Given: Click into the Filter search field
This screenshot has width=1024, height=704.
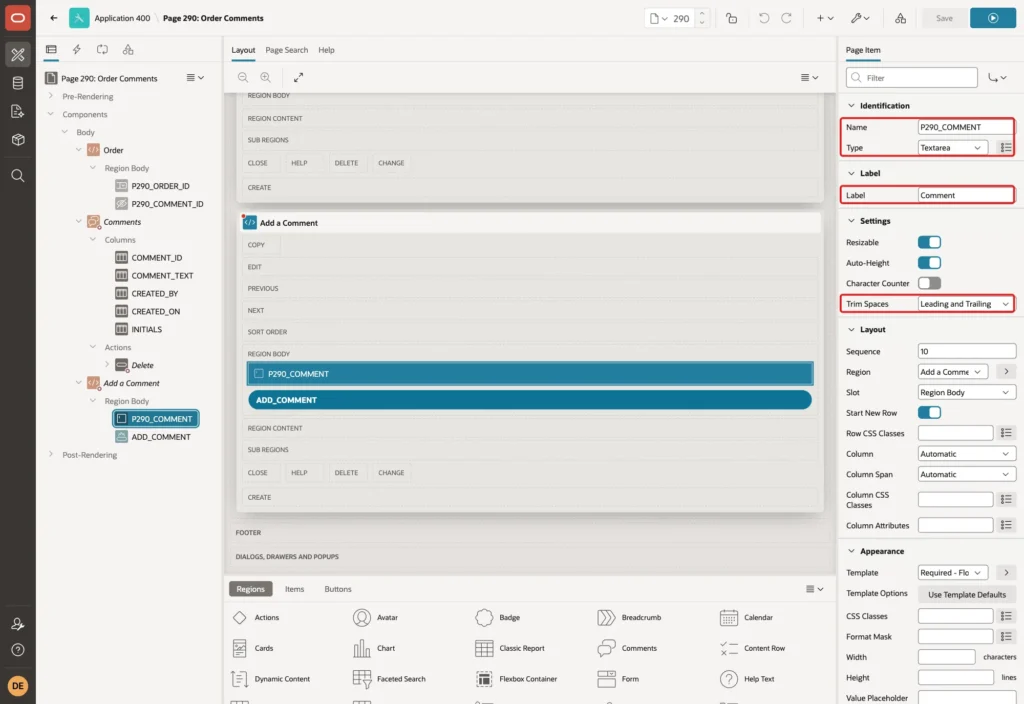Looking at the screenshot, I should pos(912,78).
